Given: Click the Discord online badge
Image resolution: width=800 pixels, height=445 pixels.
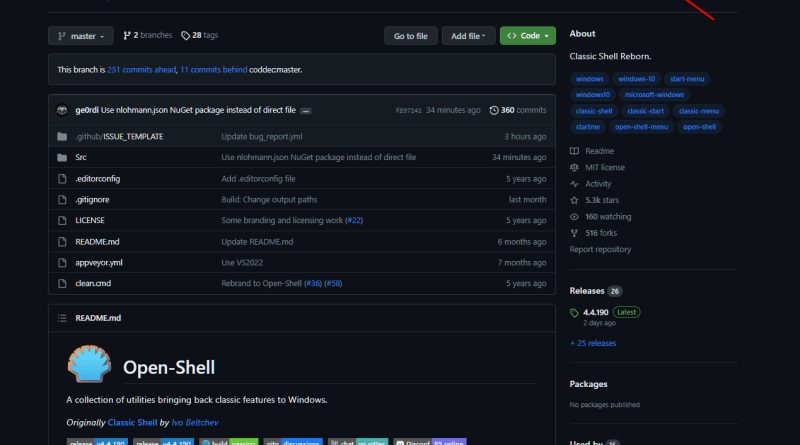Looking at the screenshot, I should coord(430,442).
